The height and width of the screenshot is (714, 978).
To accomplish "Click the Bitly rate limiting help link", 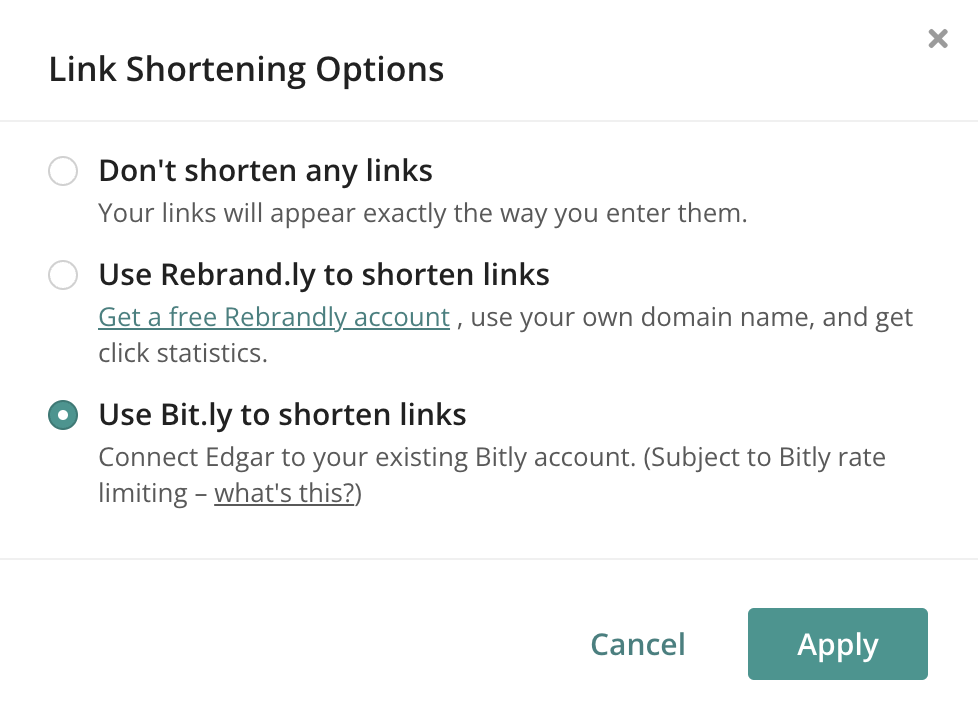I will [283, 492].
